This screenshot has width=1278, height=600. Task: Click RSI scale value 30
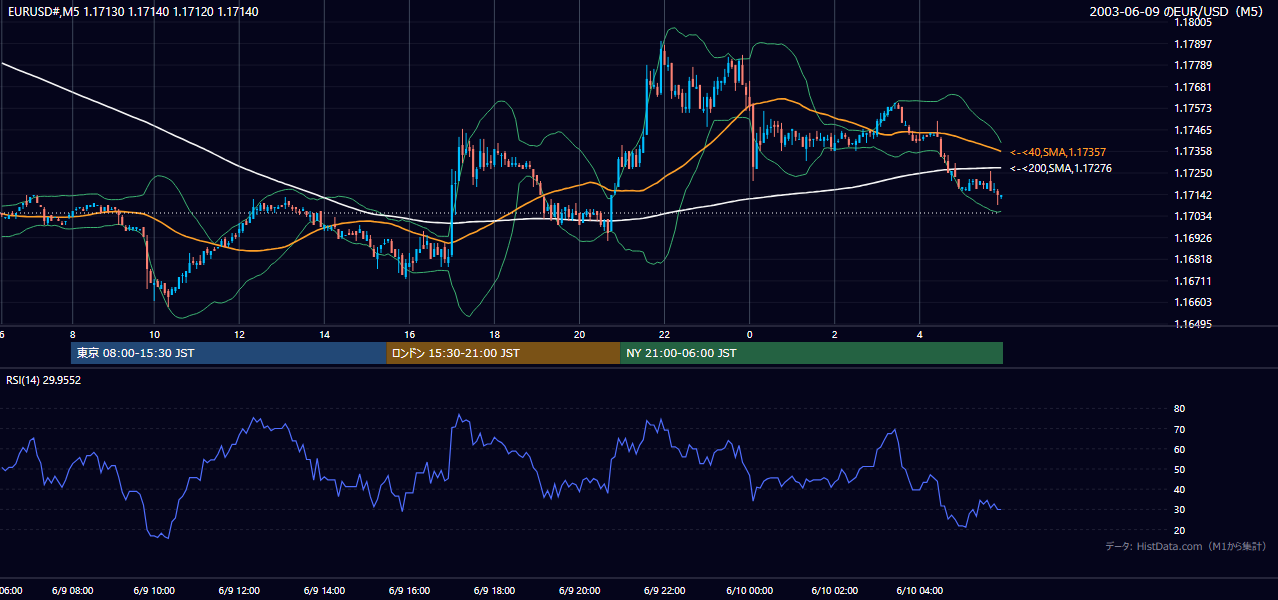click(1179, 509)
